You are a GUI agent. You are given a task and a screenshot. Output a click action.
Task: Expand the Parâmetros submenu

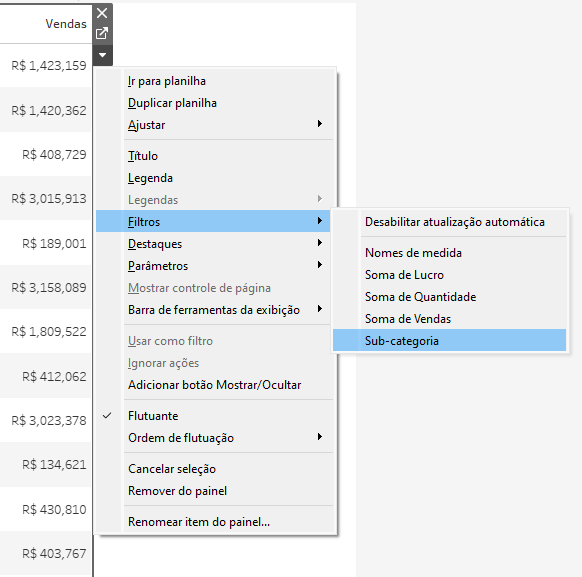[216, 266]
